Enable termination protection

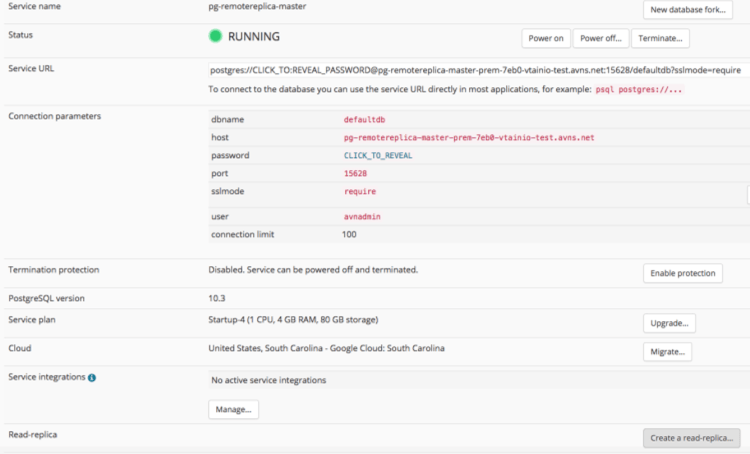(x=683, y=273)
